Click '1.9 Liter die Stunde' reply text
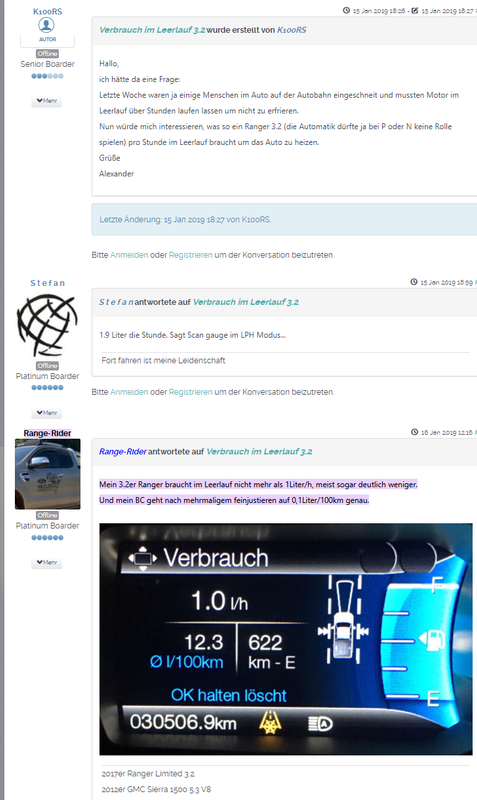Image resolution: width=477 pixels, height=800 pixels. (192, 335)
